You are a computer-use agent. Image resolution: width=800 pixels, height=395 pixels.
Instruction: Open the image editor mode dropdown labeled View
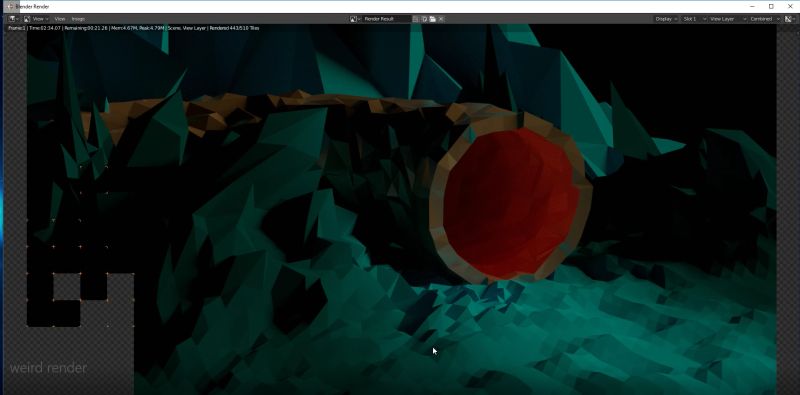[36, 19]
